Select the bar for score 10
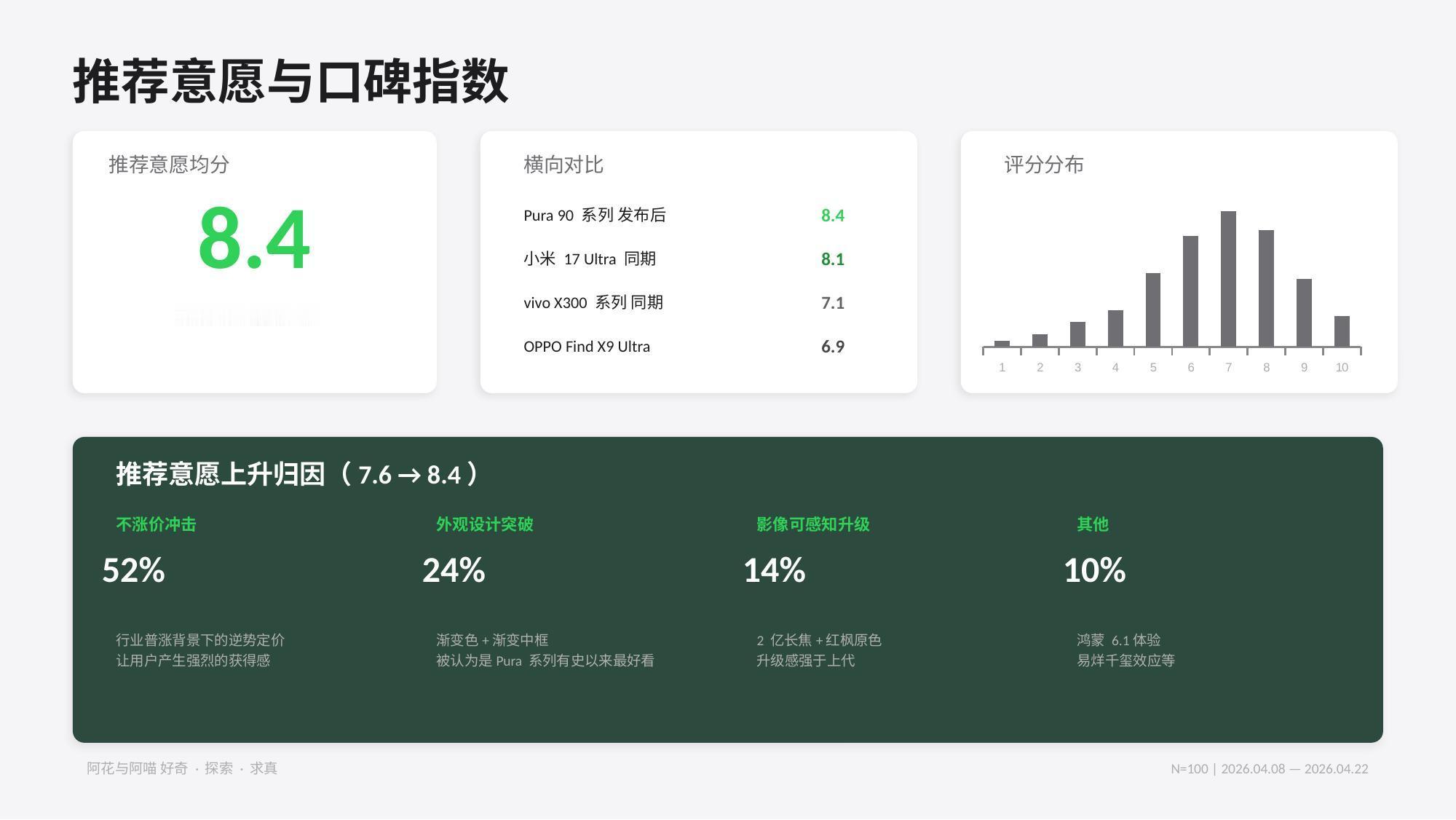Screen dimensions: 1456x820 [1342, 331]
